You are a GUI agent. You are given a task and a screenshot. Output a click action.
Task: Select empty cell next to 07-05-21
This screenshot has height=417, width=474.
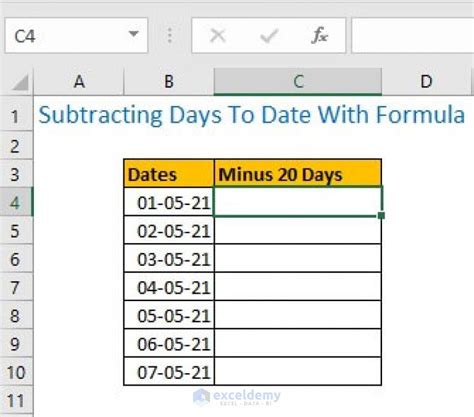point(298,371)
